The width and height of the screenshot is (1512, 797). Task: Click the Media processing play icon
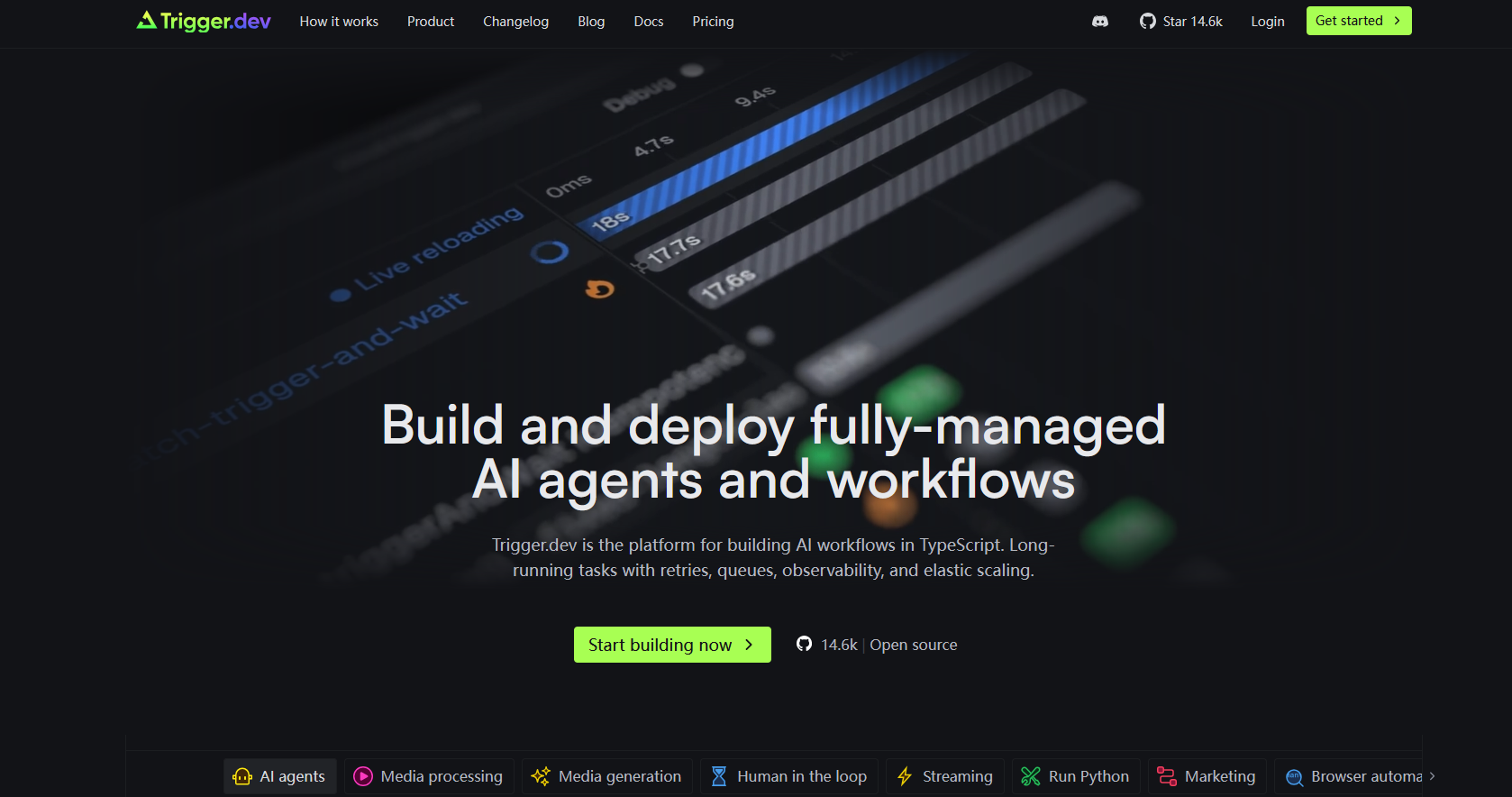(x=363, y=776)
